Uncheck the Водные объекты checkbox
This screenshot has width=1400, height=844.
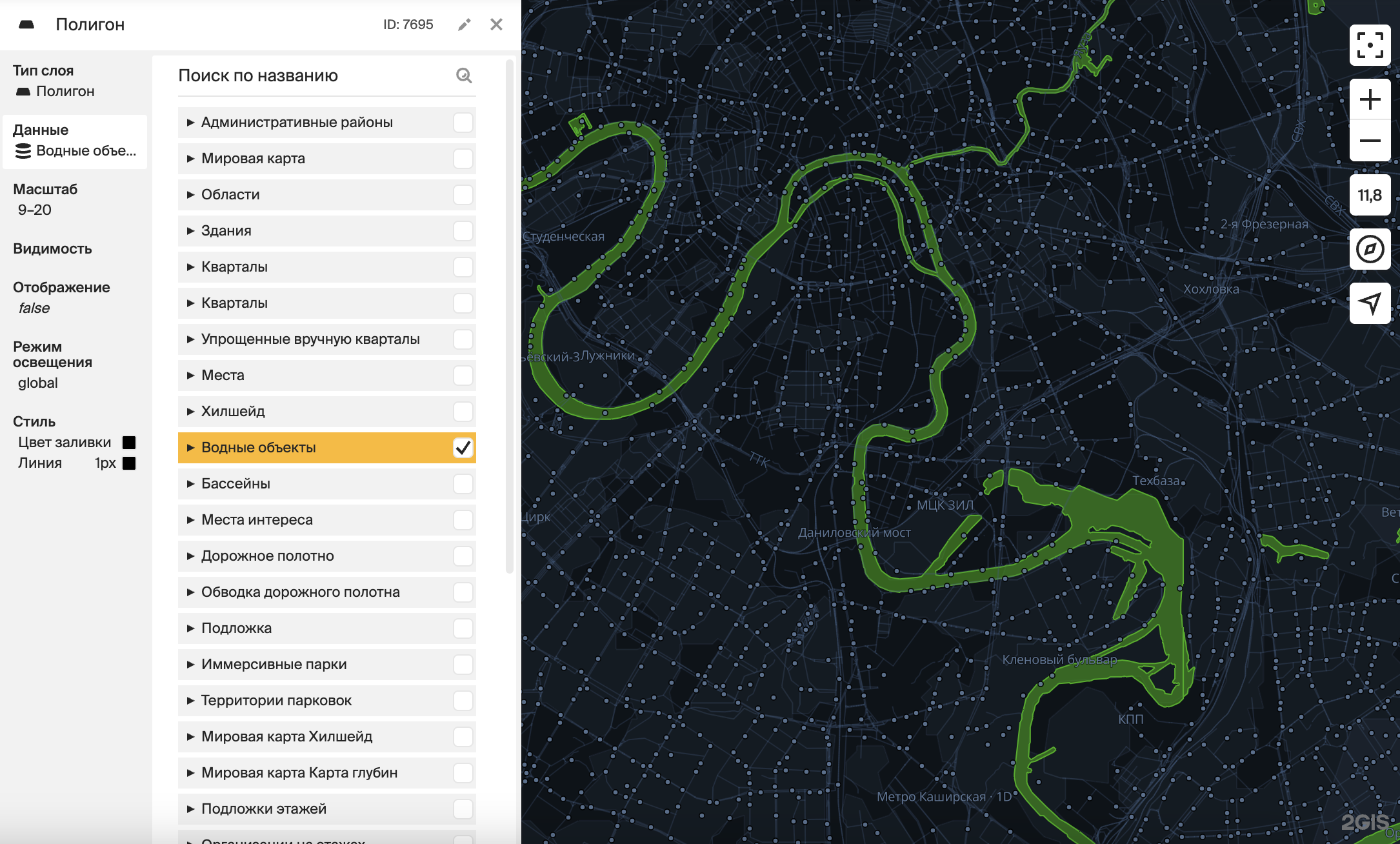pos(463,448)
